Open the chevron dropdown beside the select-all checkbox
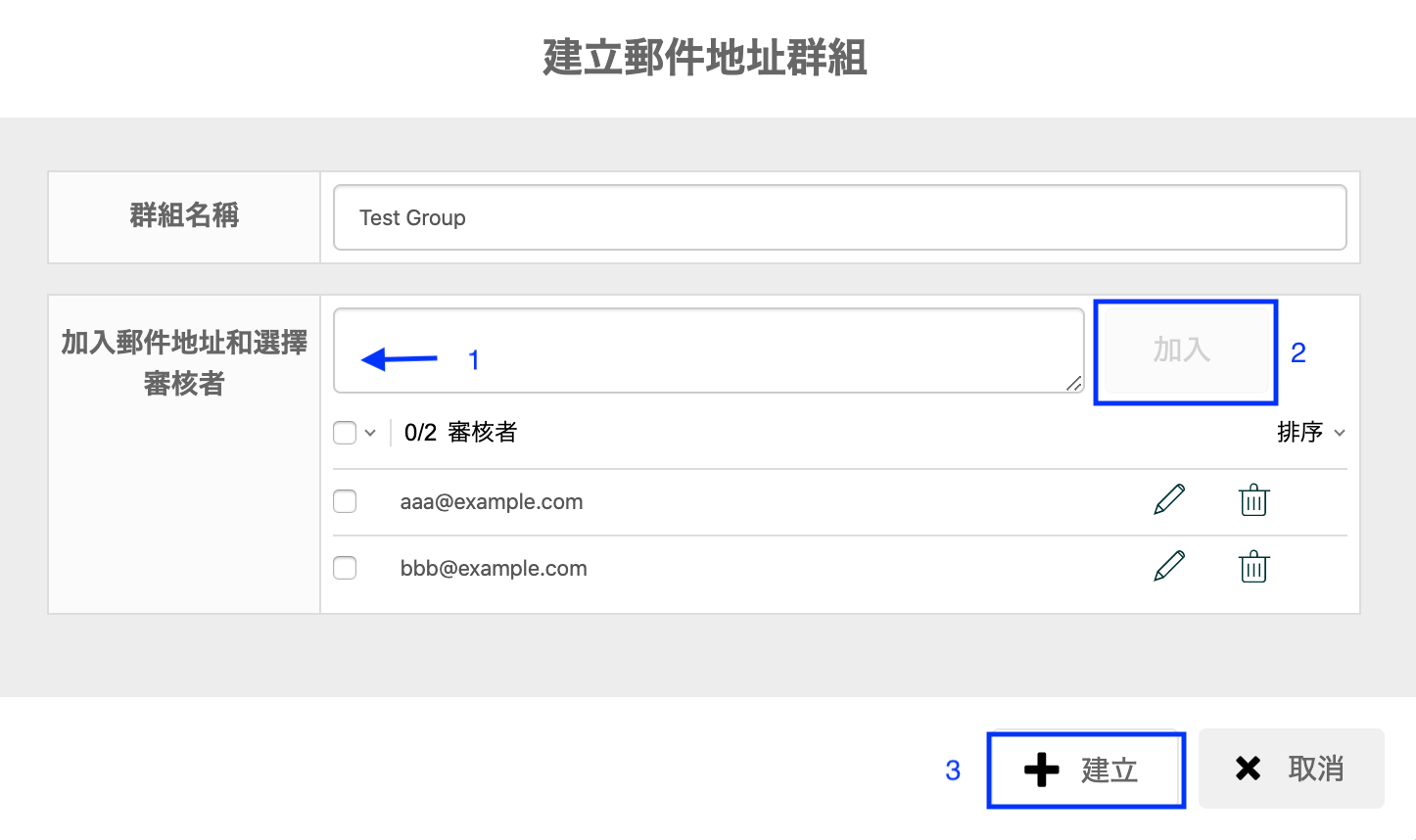Viewport: 1416px width, 840px height. [370, 433]
